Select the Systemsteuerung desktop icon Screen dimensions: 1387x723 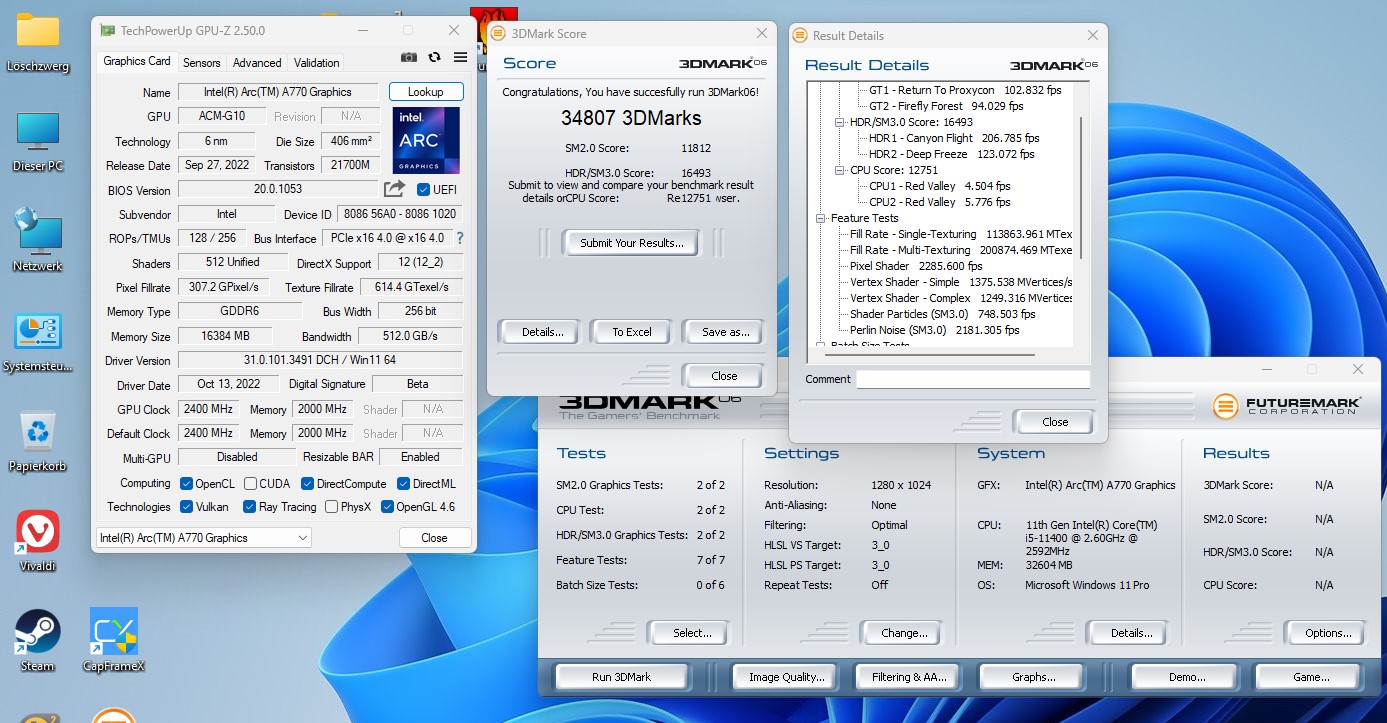pos(38,342)
